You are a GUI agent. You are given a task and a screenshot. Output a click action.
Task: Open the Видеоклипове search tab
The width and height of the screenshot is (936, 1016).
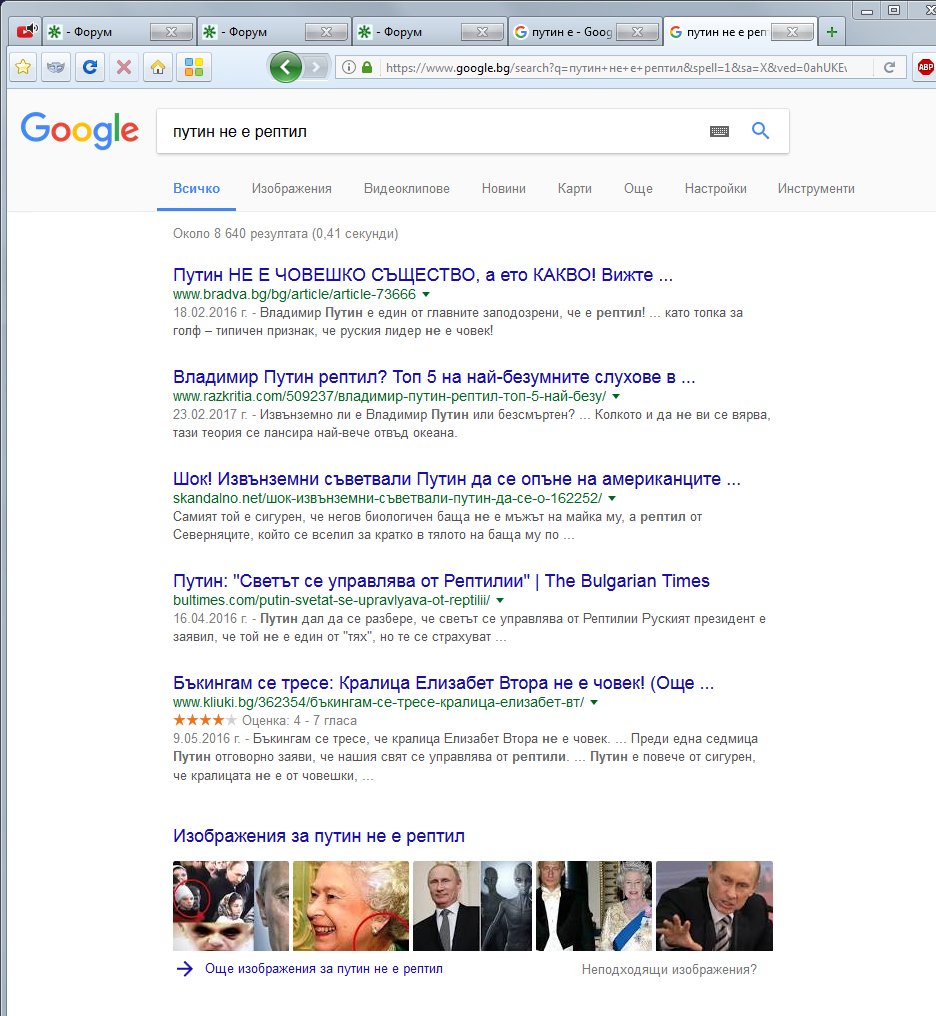tap(407, 189)
